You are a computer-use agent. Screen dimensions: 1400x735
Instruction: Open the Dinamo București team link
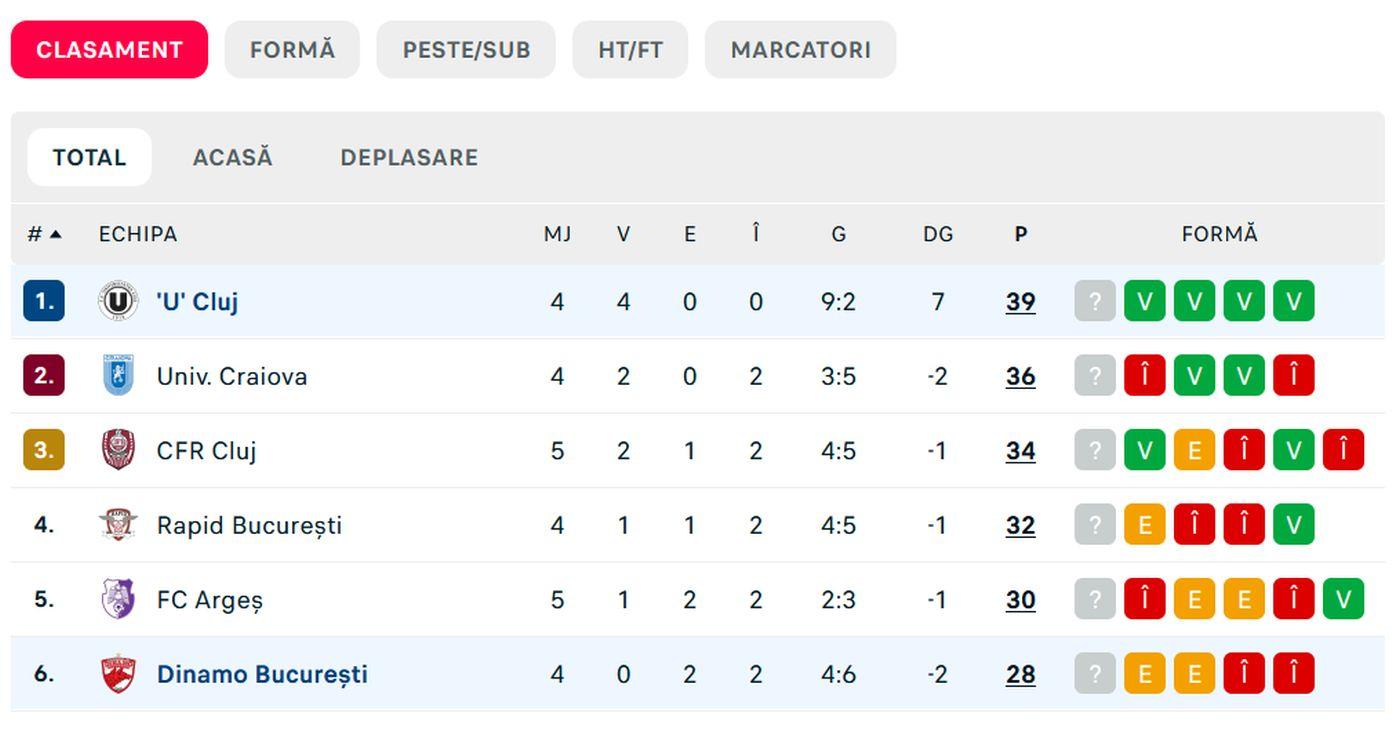tap(262, 674)
